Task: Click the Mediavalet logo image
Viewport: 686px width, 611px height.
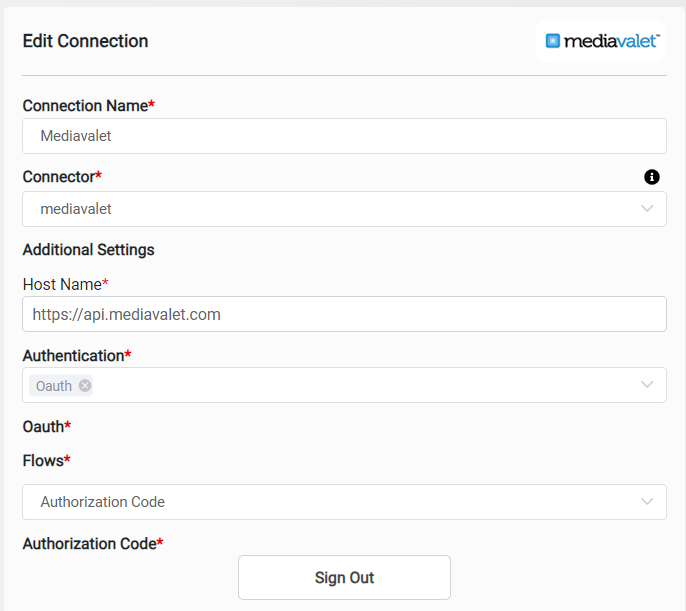Action: coord(601,41)
